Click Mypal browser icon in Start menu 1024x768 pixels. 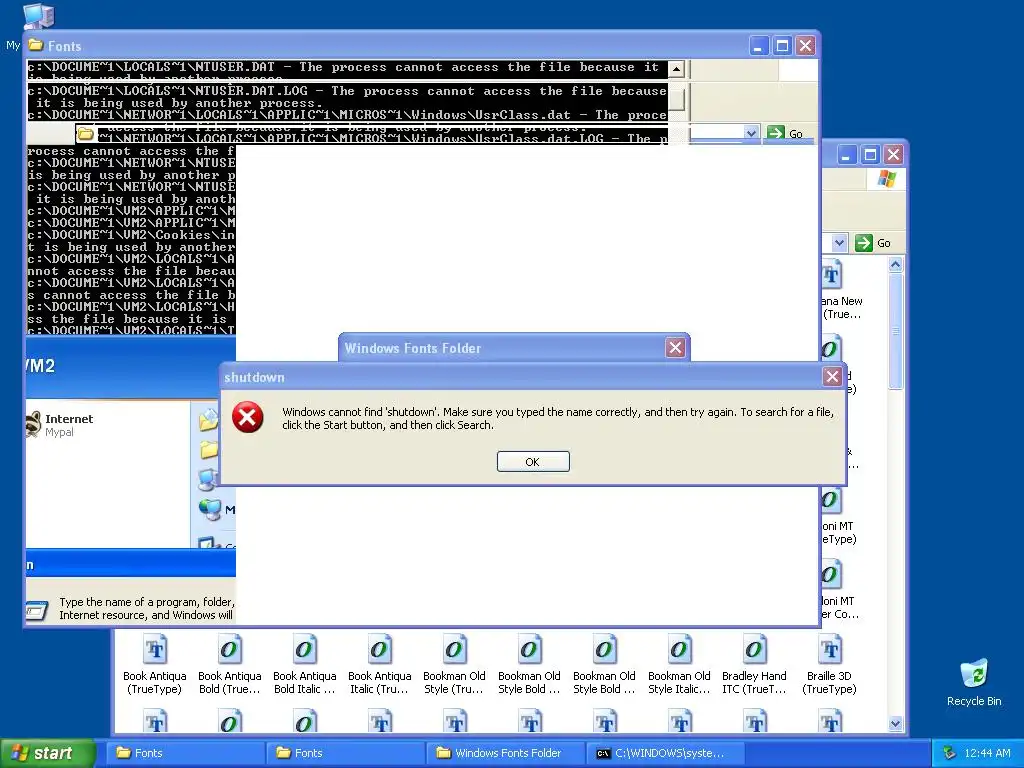(33, 424)
